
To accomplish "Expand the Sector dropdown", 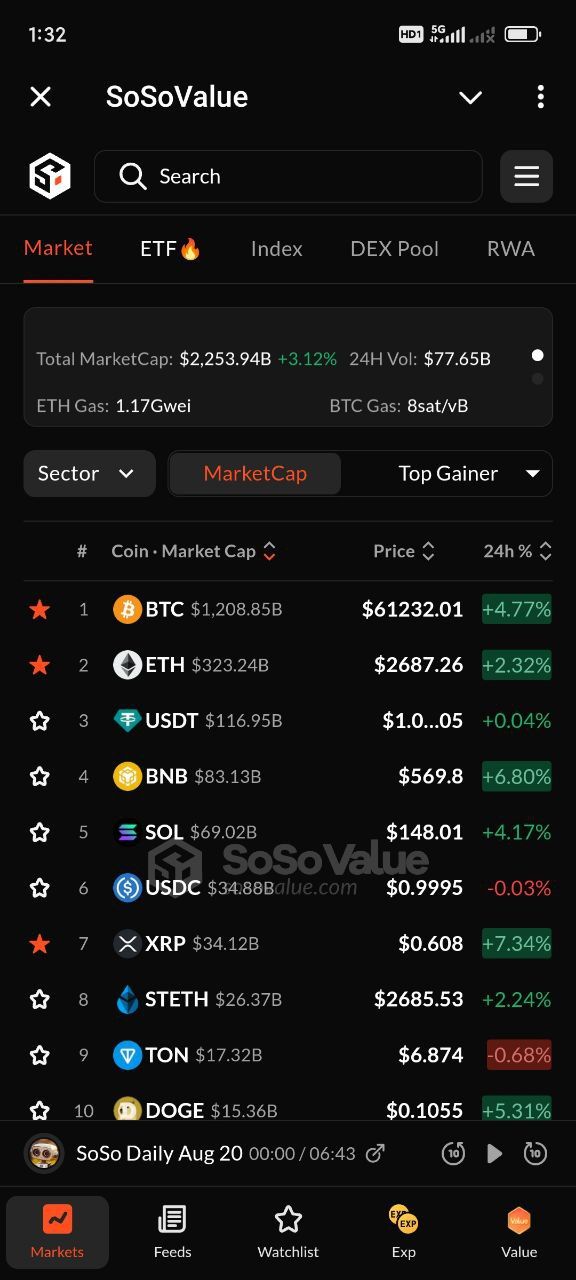I will point(89,473).
